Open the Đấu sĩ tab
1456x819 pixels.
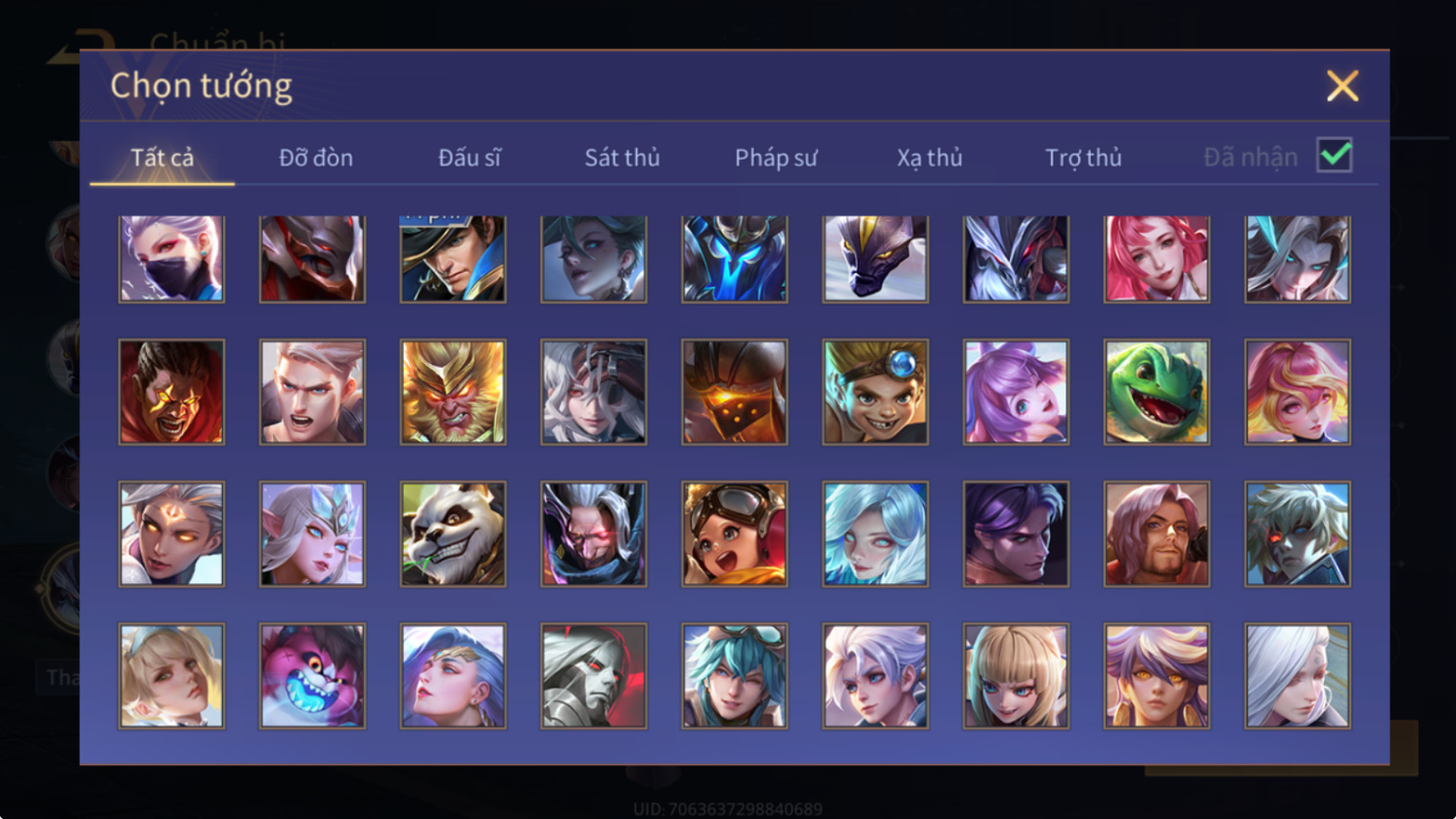tap(470, 158)
